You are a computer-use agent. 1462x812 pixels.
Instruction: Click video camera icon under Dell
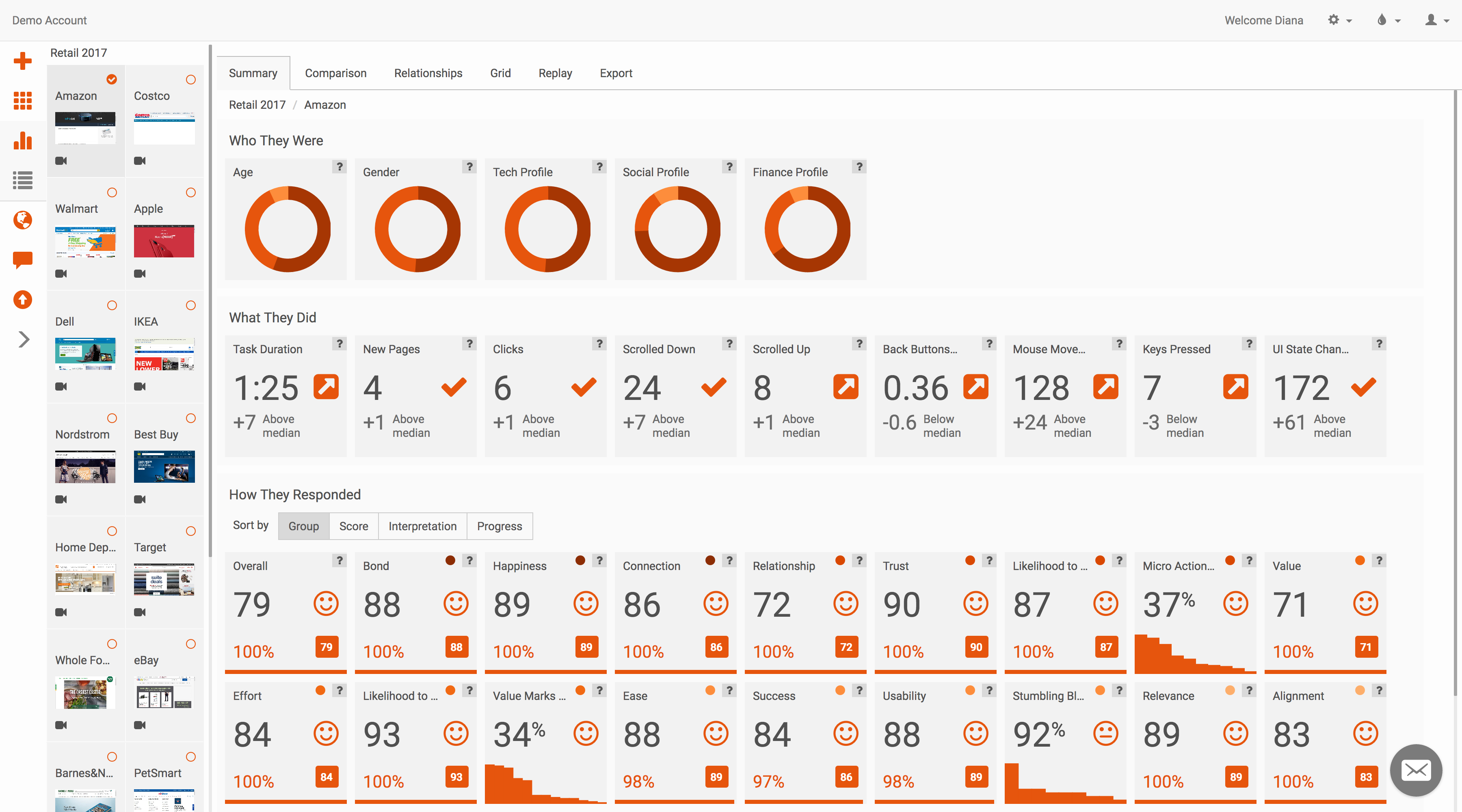[61, 387]
